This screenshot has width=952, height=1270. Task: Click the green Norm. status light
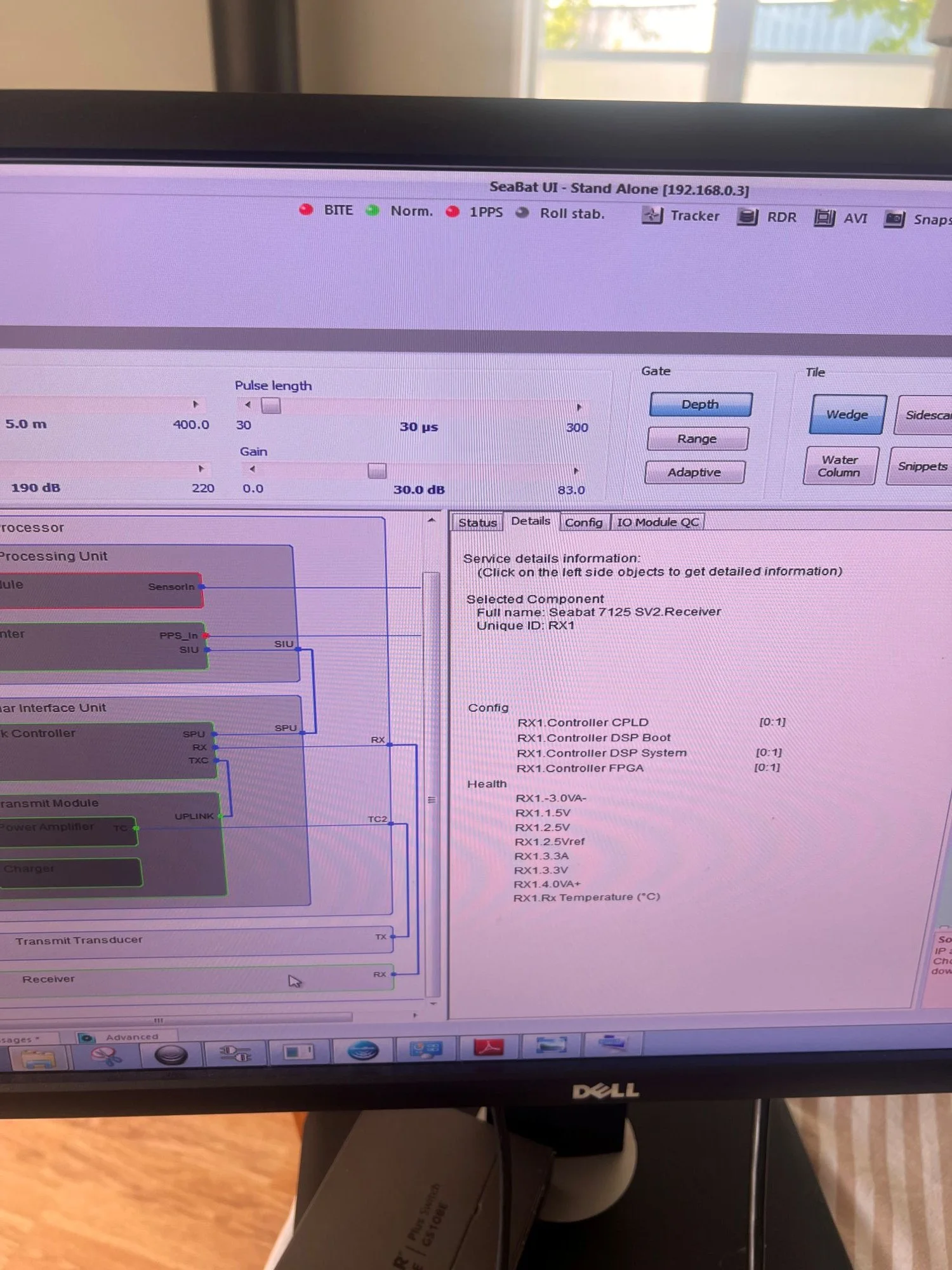point(373,210)
